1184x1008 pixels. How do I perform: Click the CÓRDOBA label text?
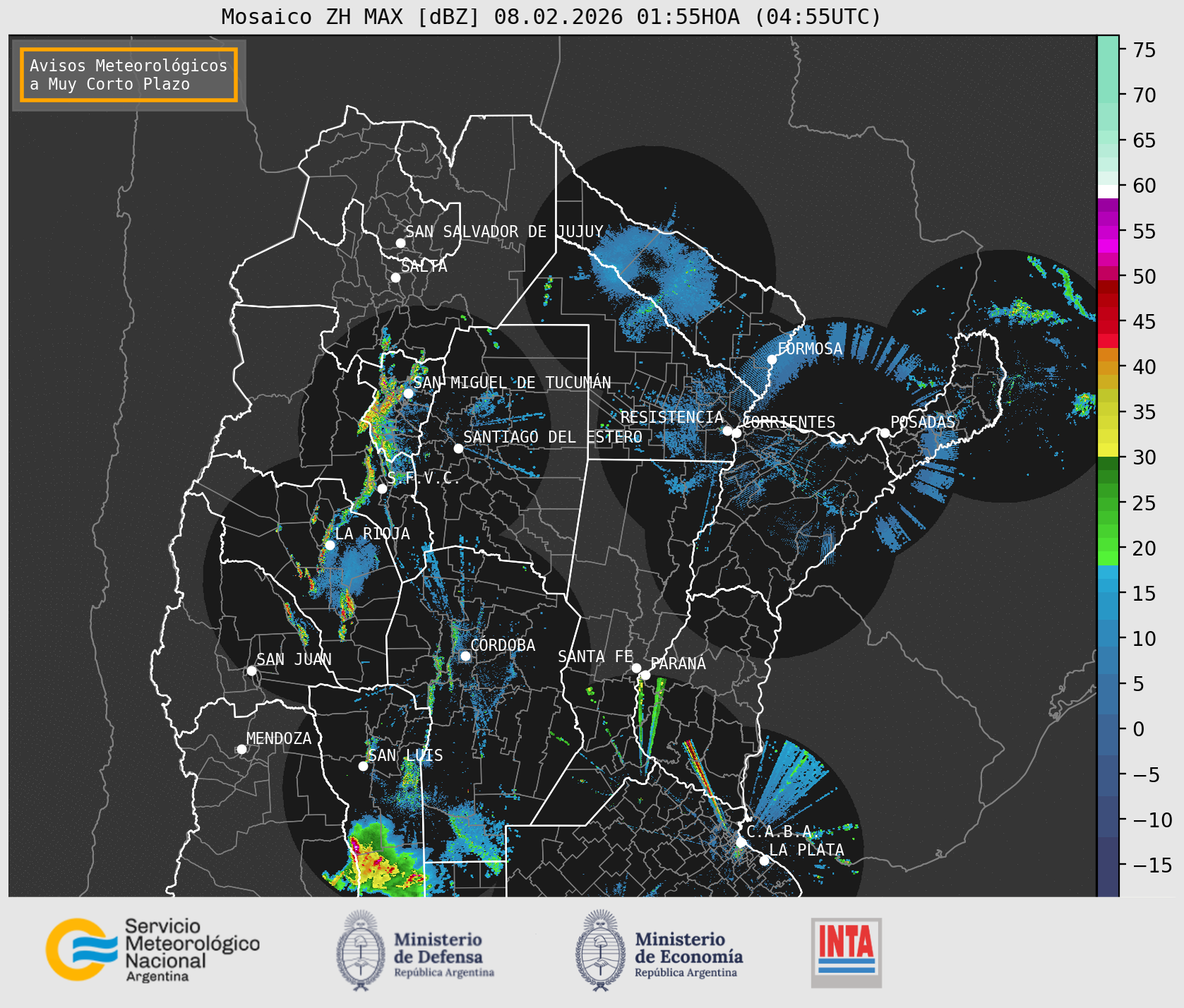[503, 645]
